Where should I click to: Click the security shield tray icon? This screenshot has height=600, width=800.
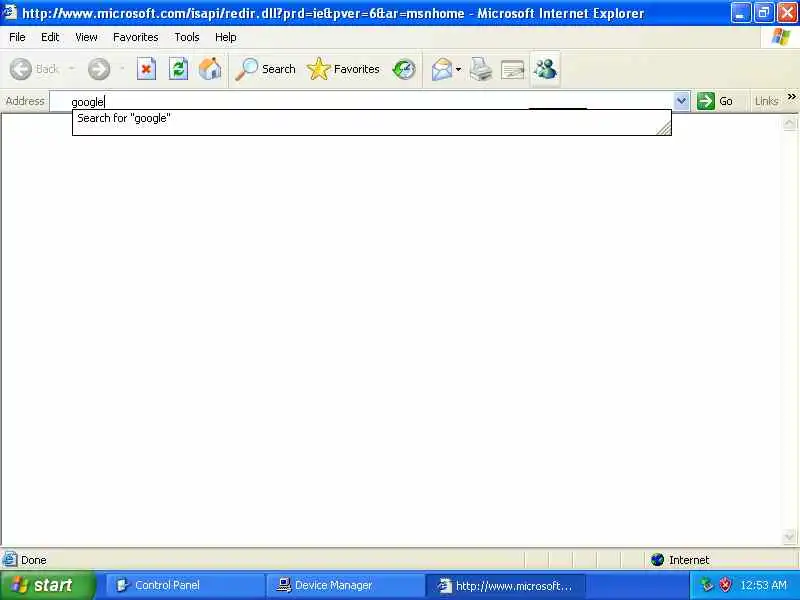tap(725, 585)
